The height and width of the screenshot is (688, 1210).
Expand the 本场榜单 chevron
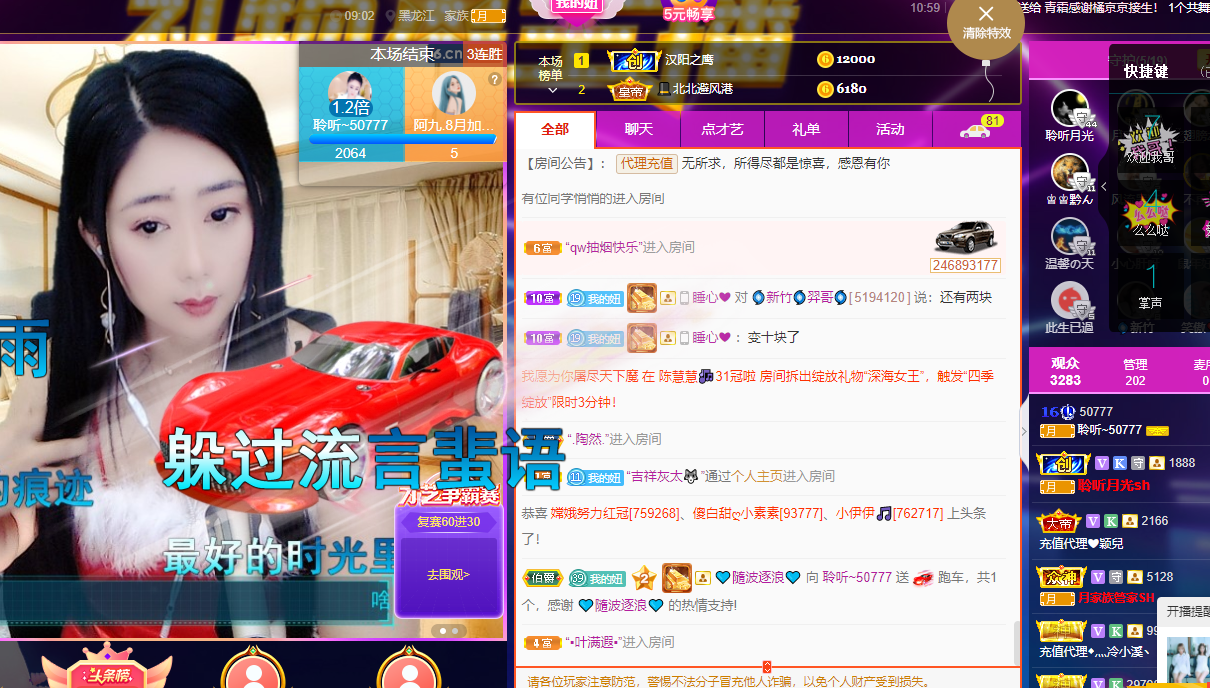tap(552, 90)
